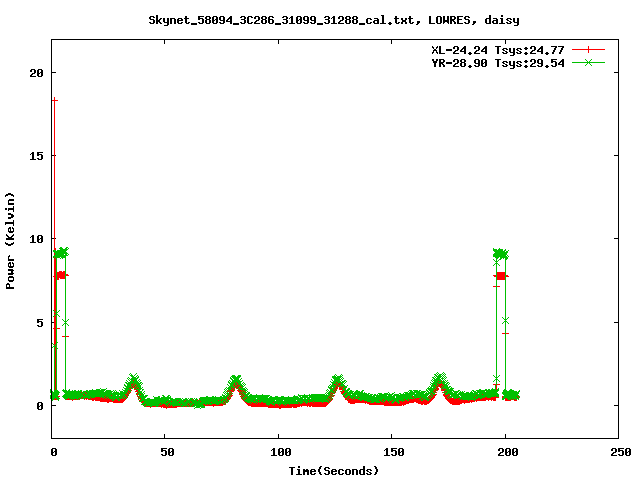This screenshot has width=640, height=480.
Task: Click the y-axis tick label 10
Action: (x=36, y=239)
